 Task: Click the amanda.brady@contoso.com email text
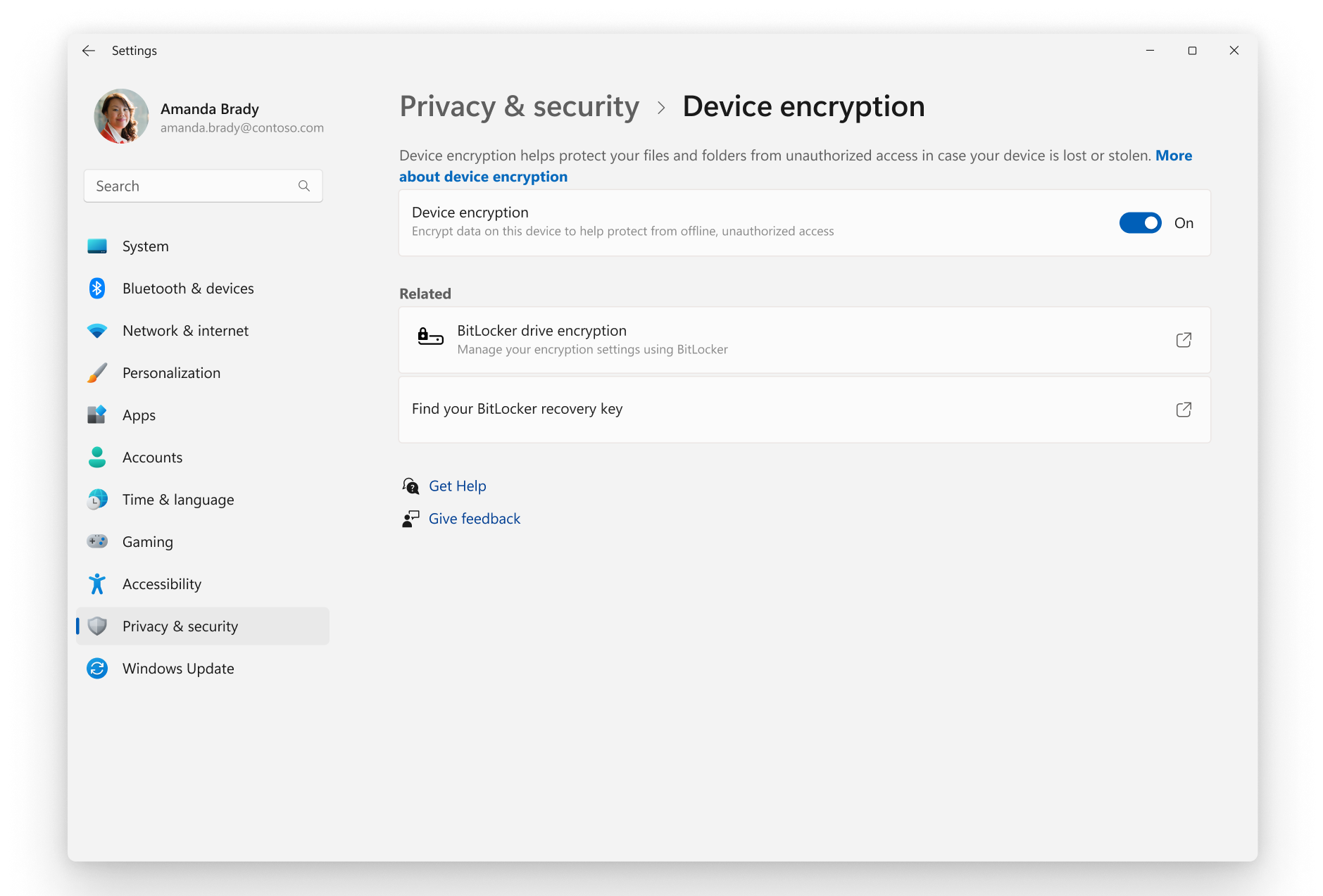[242, 128]
